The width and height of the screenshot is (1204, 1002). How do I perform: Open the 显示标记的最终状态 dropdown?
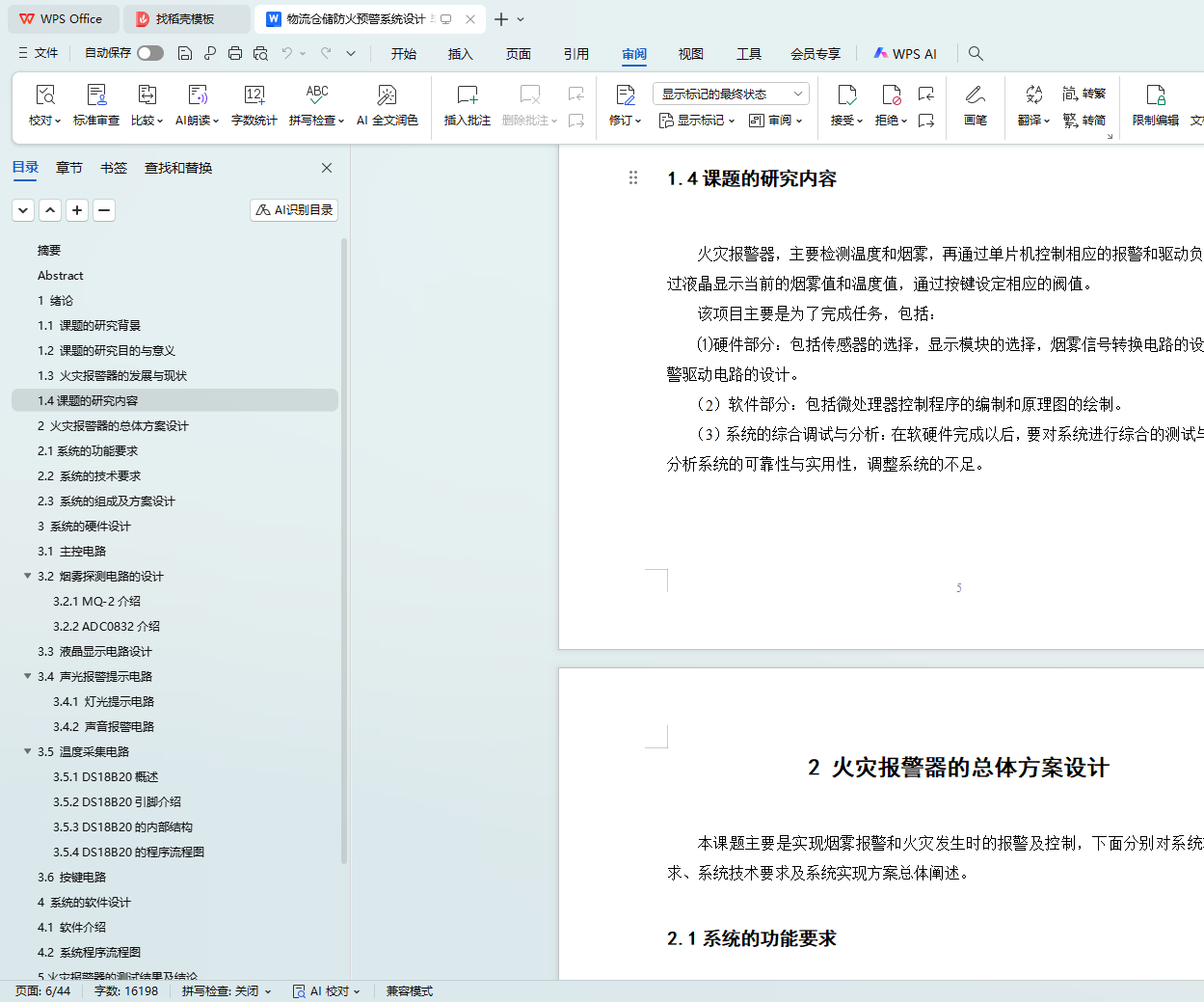(731, 94)
